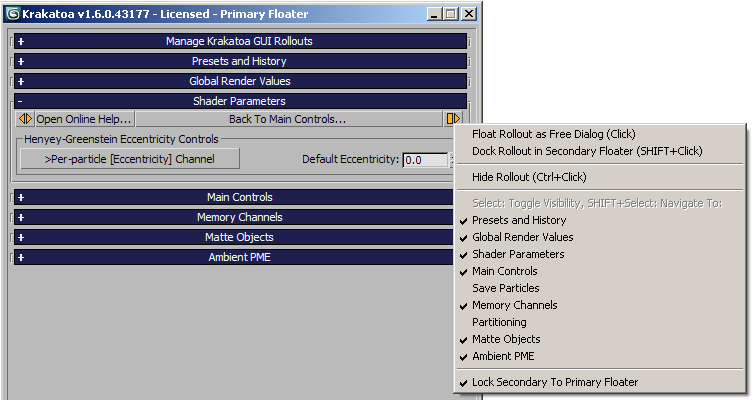This screenshot has width=753, height=400.
Task: Expand Main Controls rollout
Action: pyautogui.click(x=234, y=197)
